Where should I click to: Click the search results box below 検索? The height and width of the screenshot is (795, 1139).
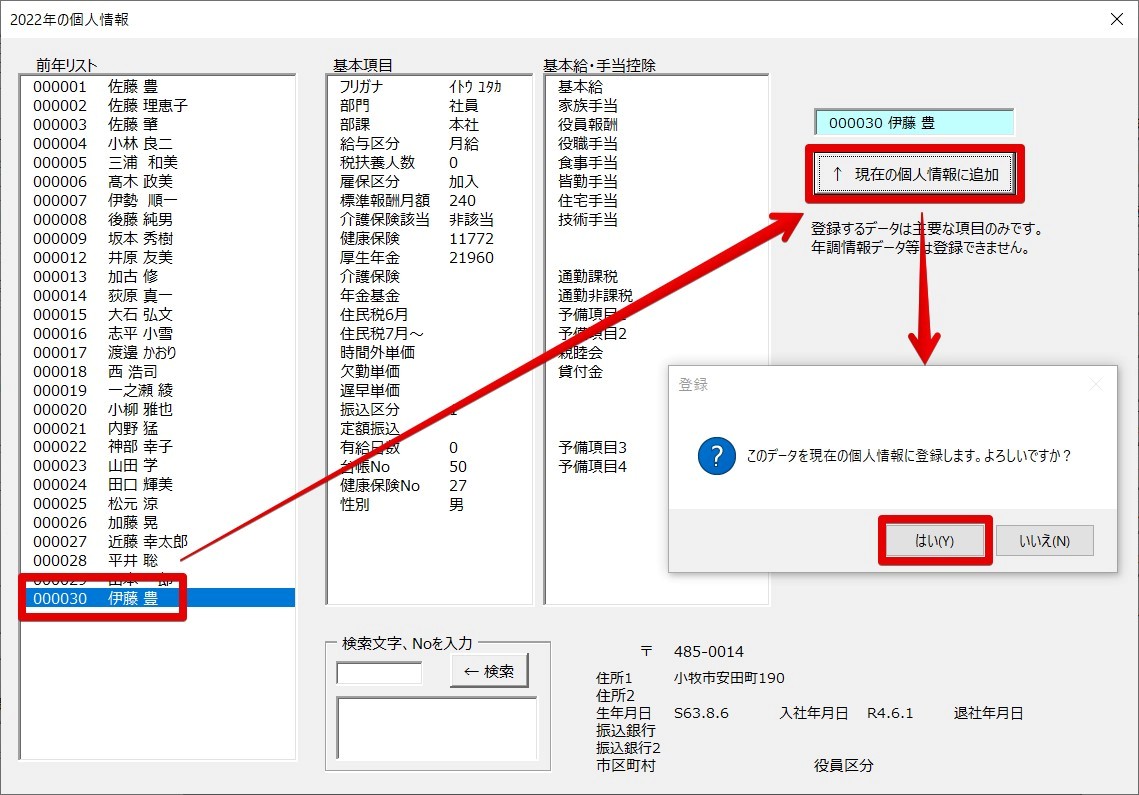(437, 728)
